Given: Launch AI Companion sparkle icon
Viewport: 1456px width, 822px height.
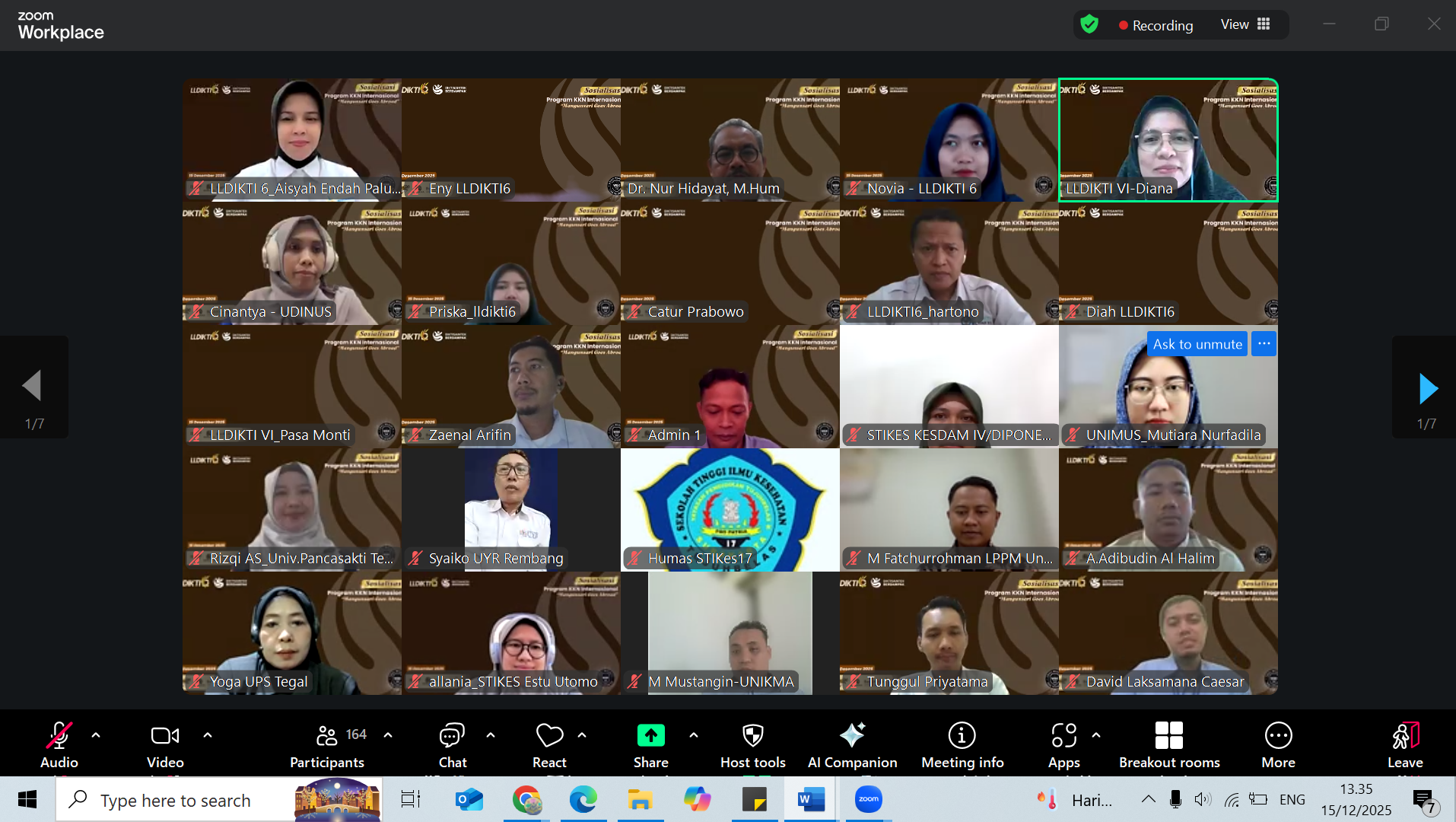Looking at the screenshot, I should [852, 736].
